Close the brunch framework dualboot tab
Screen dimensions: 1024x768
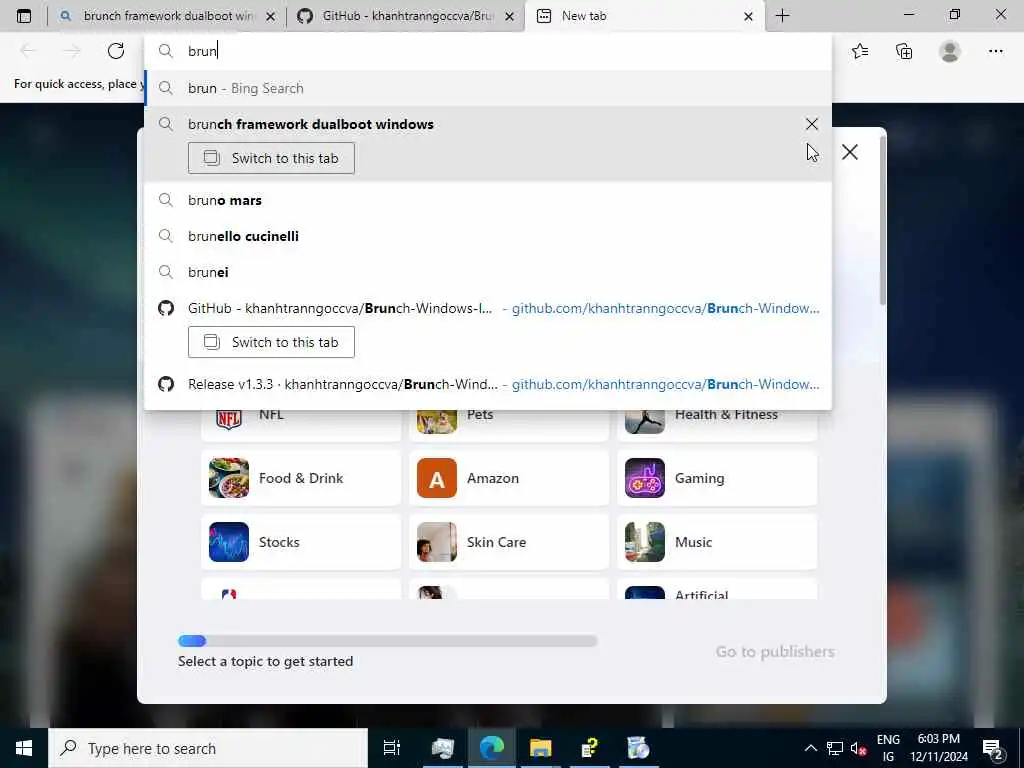(270, 16)
